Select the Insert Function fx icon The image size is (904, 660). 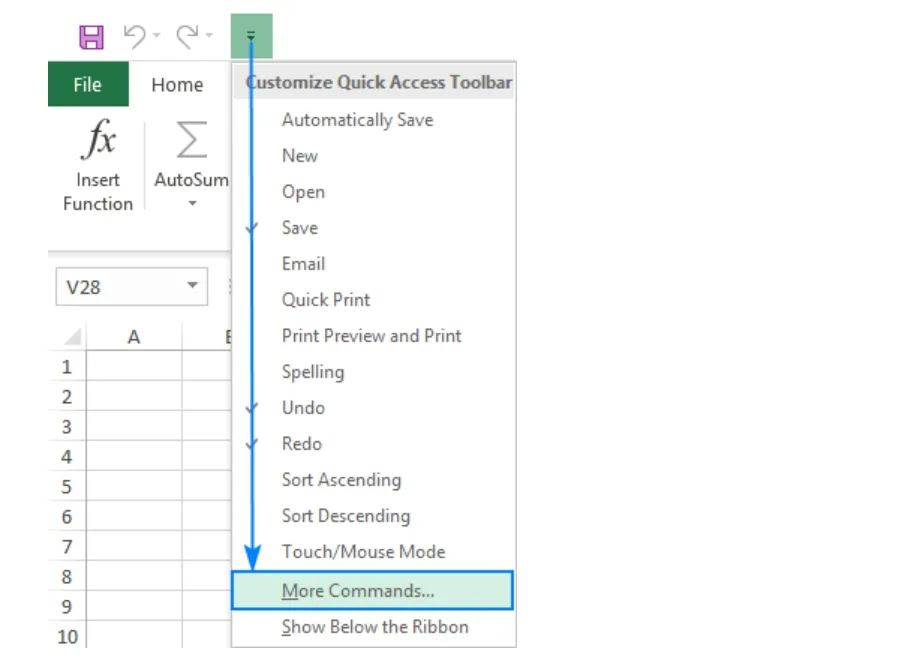(x=97, y=142)
